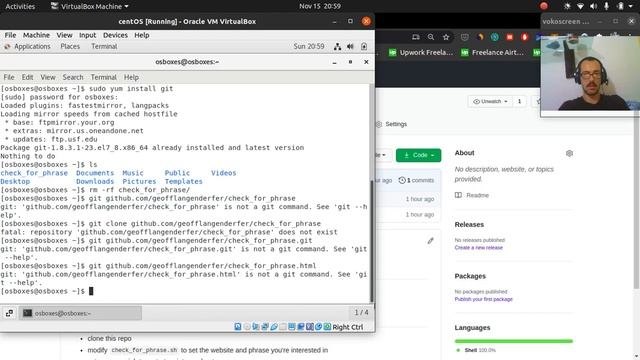Click the VirtualBox display status icon
Image resolution: width=640 pixels, height=360 pixels.
(292, 327)
